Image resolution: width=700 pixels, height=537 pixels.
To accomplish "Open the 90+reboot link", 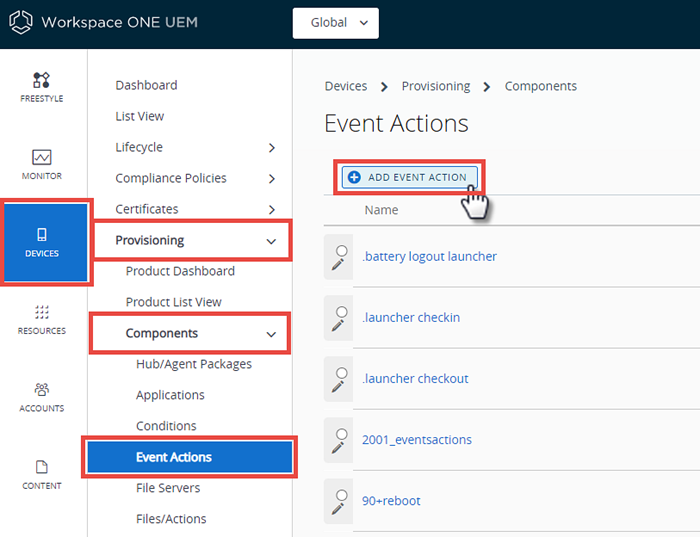I will [391, 501].
